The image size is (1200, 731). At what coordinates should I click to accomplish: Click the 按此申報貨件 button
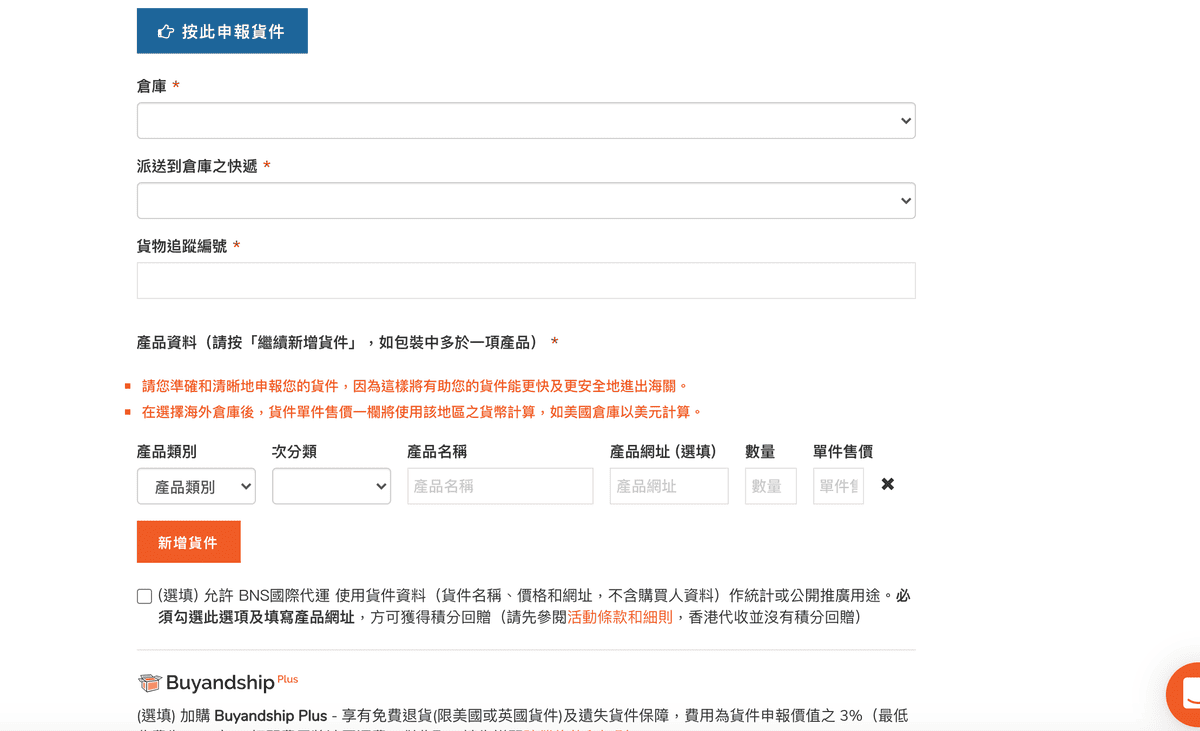pyautogui.click(x=222, y=31)
